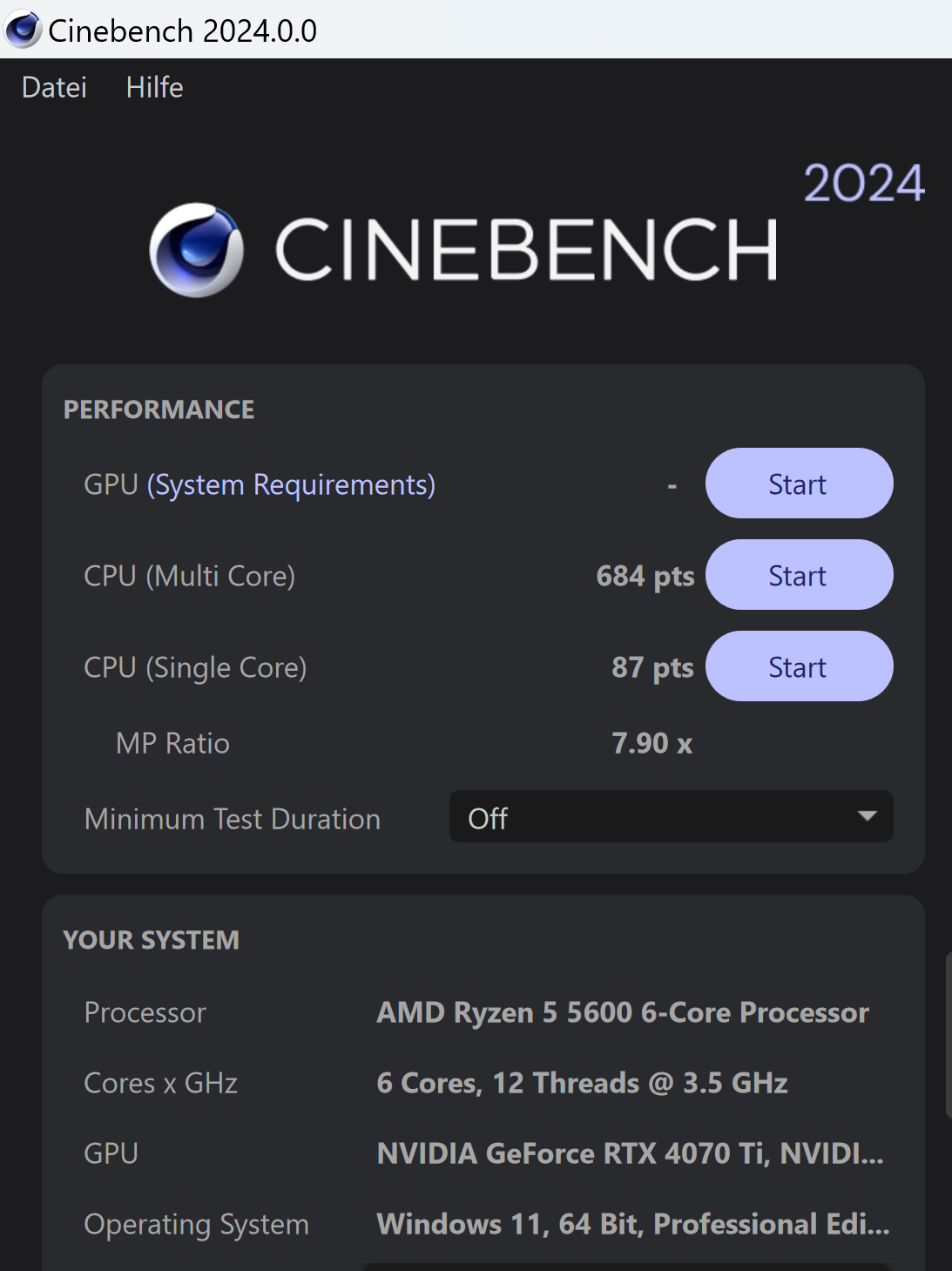Open the Hilfe menu
The height and width of the screenshot is (1271, 952).
point(154,87)
